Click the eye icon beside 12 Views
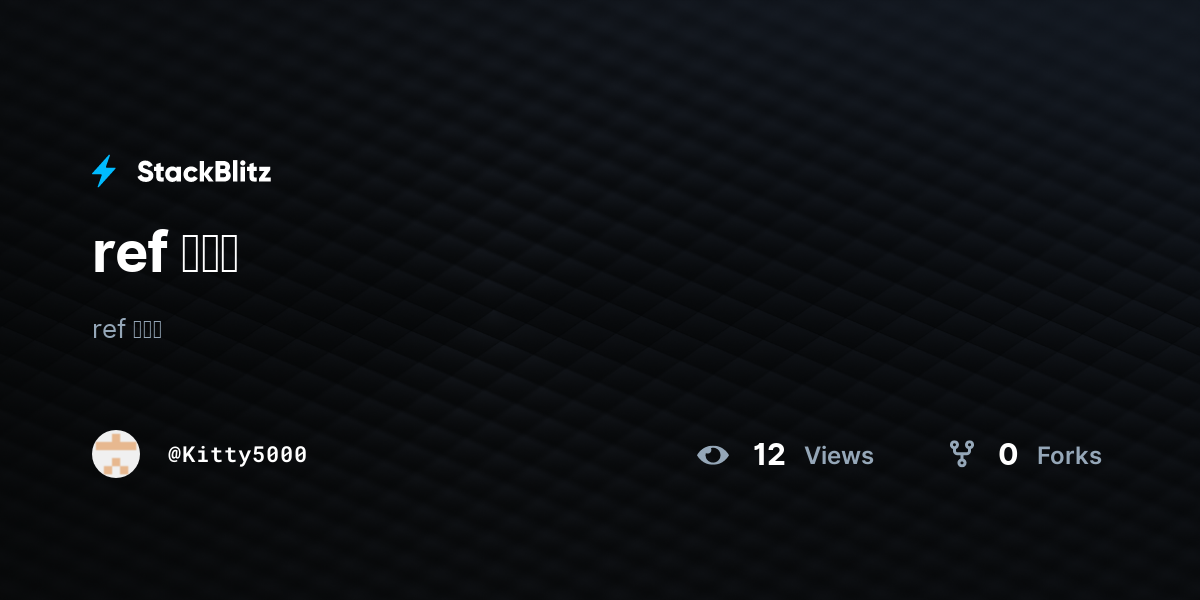Screen dimensions: 1200x600 point(713,455)
